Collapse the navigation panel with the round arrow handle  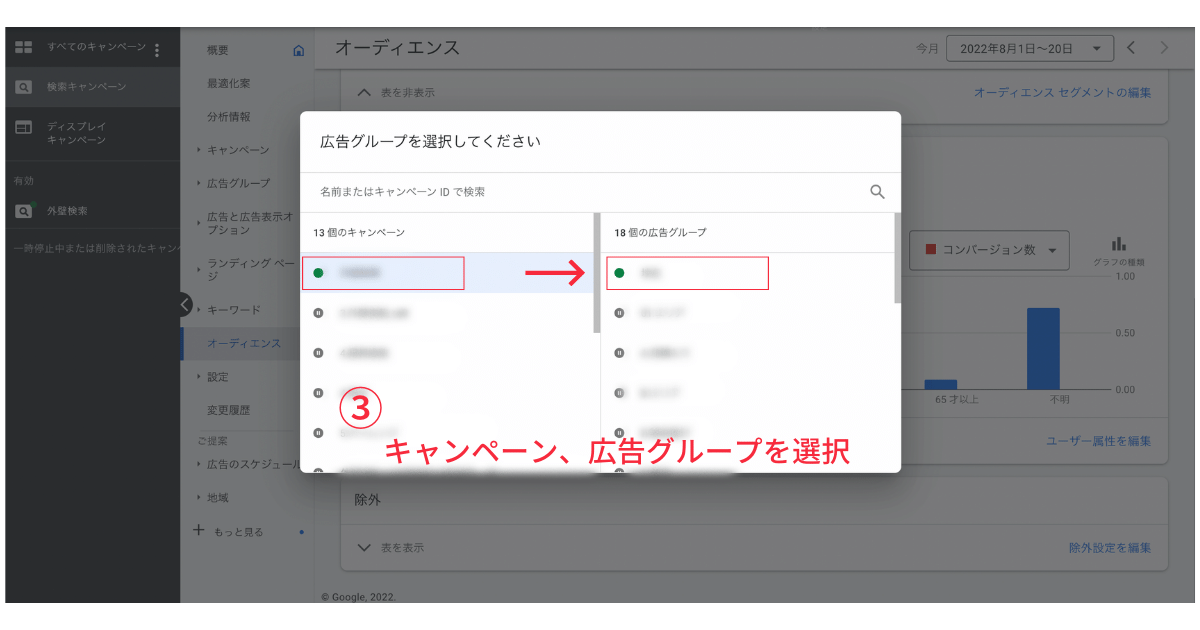pyautogui.click(x=186, y=304)
